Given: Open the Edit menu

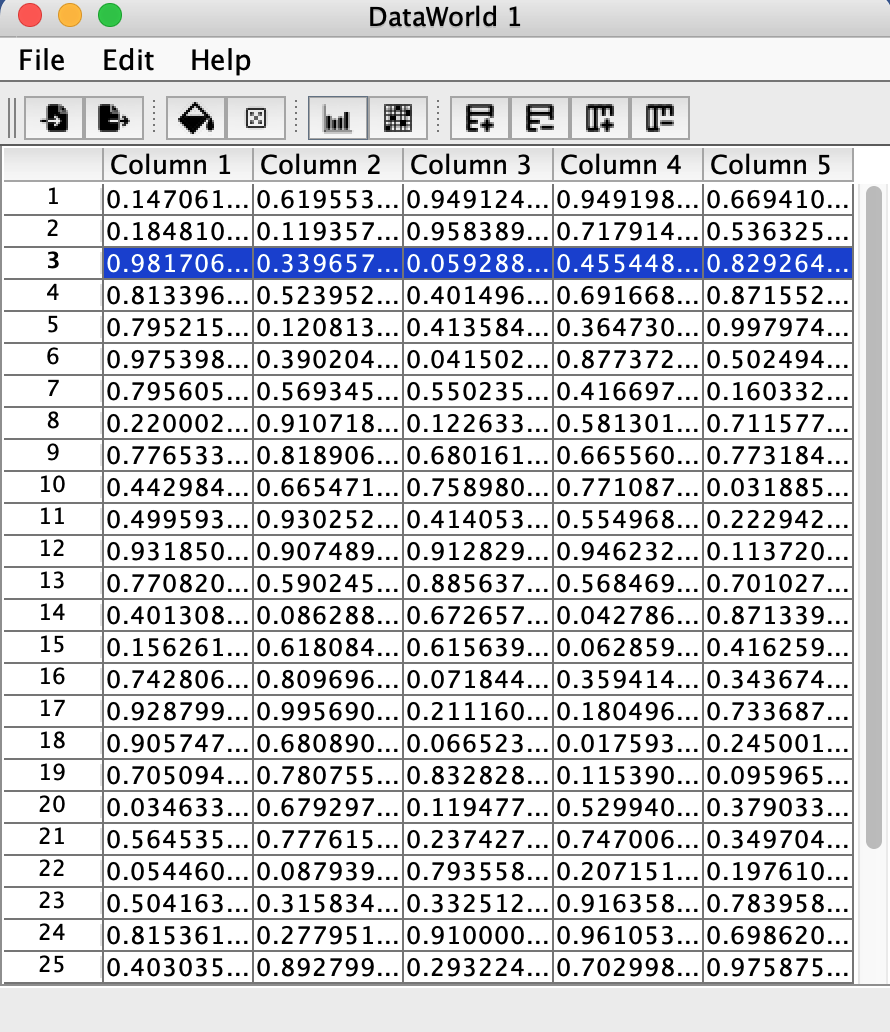Looking at the screenshot, I should (x=128, y=61).
